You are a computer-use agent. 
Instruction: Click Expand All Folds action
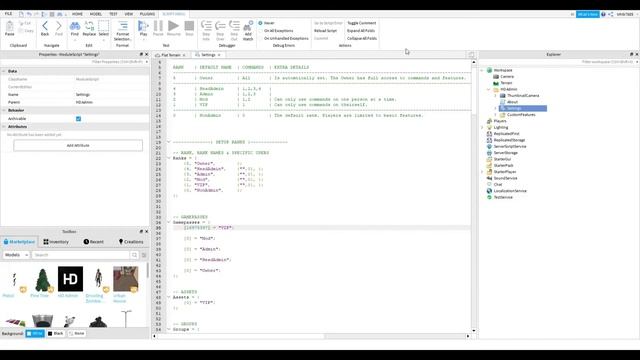[x=361, y=31]
